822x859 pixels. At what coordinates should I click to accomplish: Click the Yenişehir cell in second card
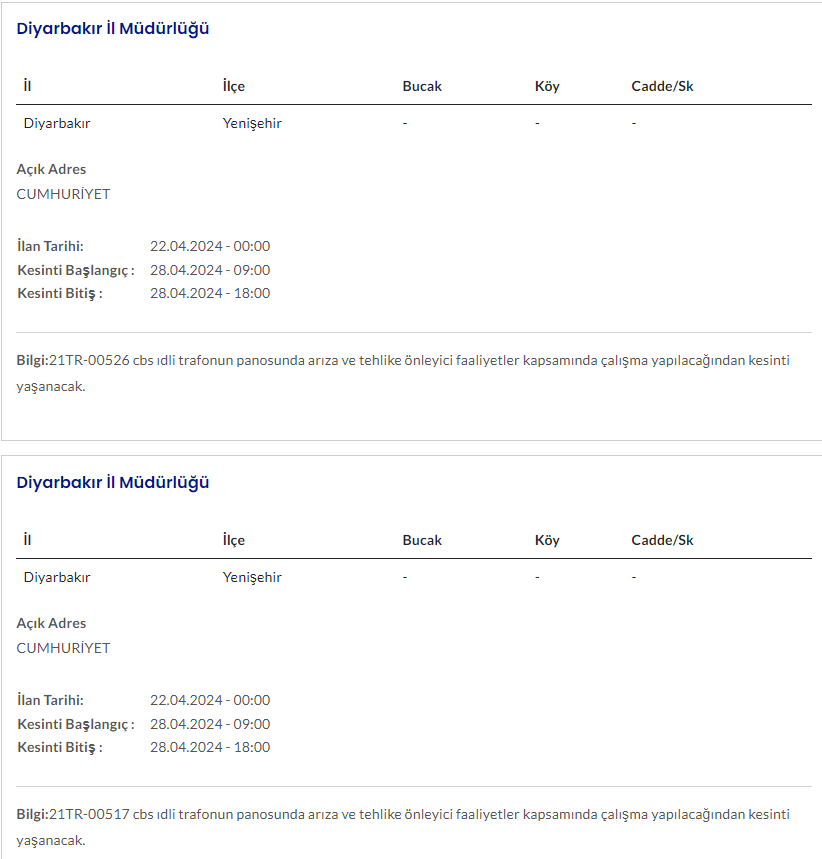252,578
